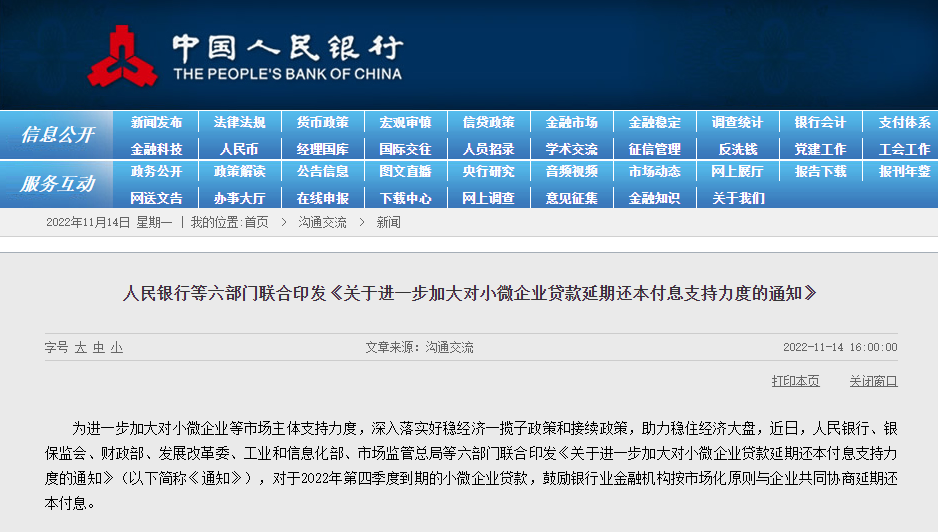Click the timestamp 2022-11-14 16:00:00

click(840, 348)
